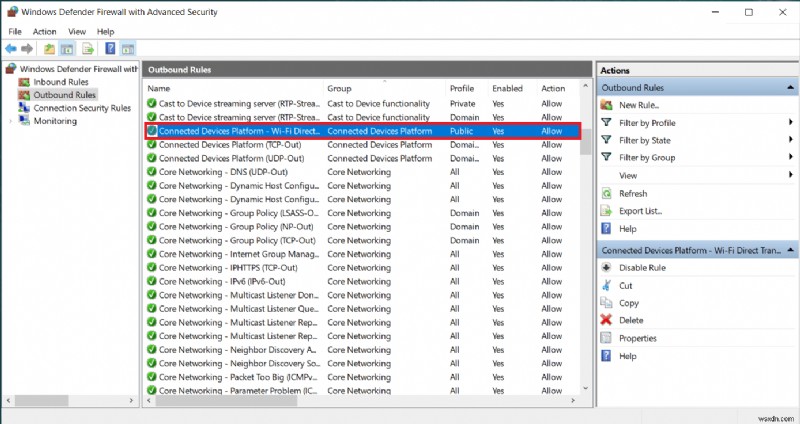The height and width of the screenshot is (424, 800).
Task: Open Properties of the selected rule
Action: pyautogui.click(x=637, y=338)
